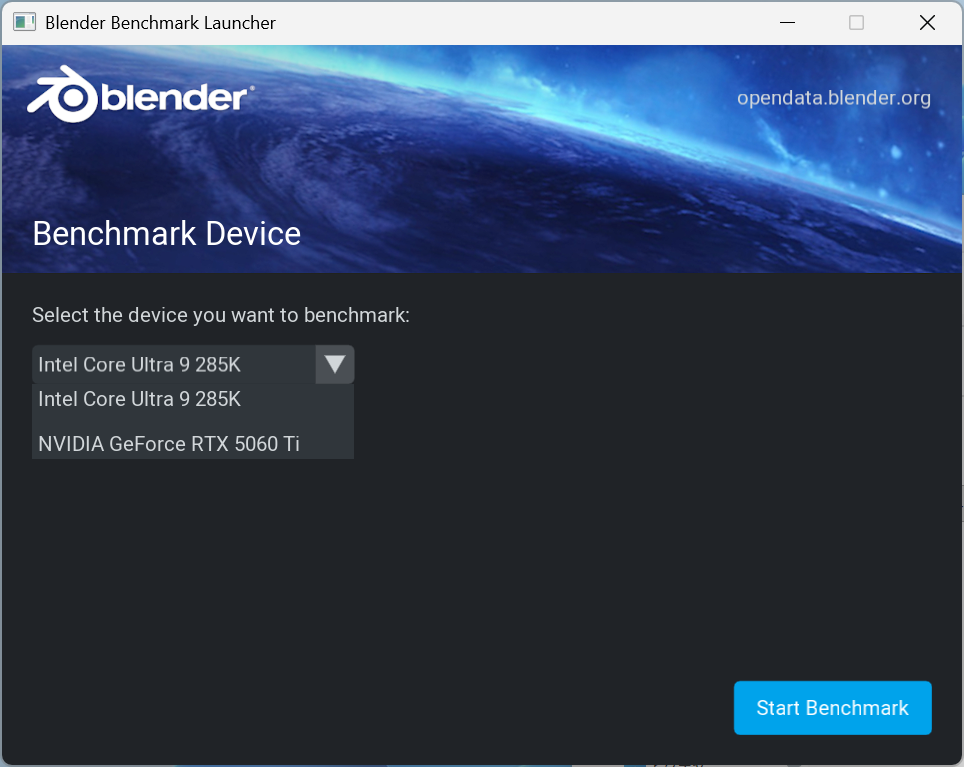Viewport: 964px width, 767px height.
Task: Expand the device dropdown arrow
Action: coord(334,364)
